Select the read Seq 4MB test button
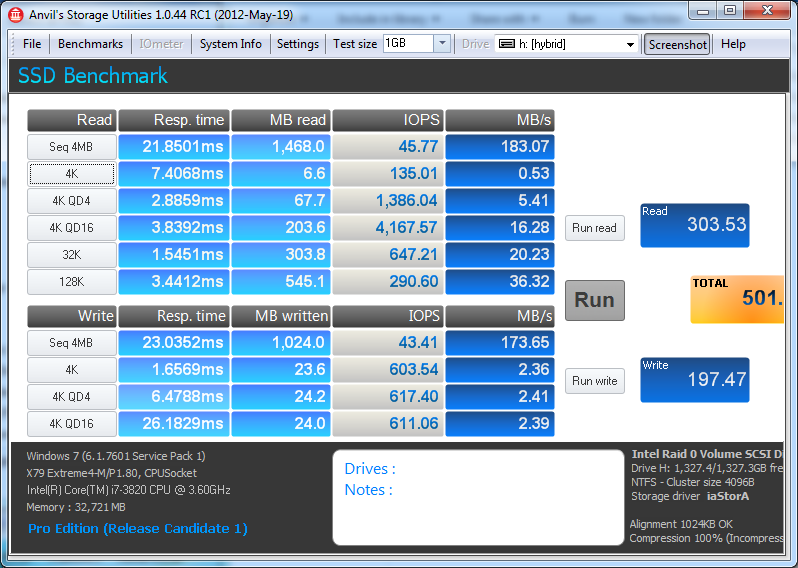The height and width of the screenshot is (568, 798). [x=72, y=147]
